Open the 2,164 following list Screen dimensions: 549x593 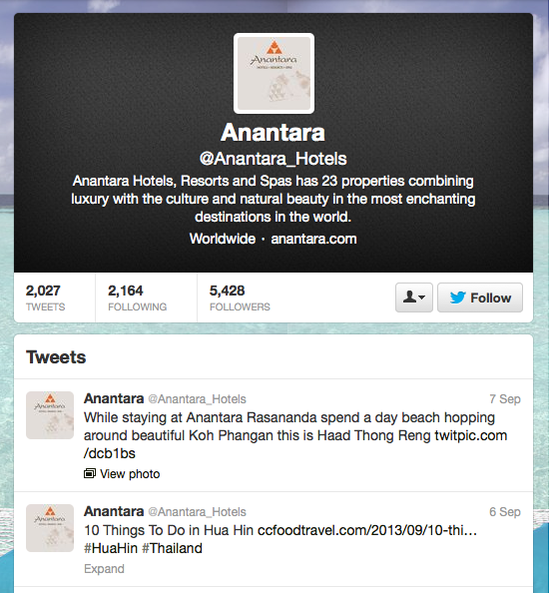pyautogui.click(x=137, y=298)
